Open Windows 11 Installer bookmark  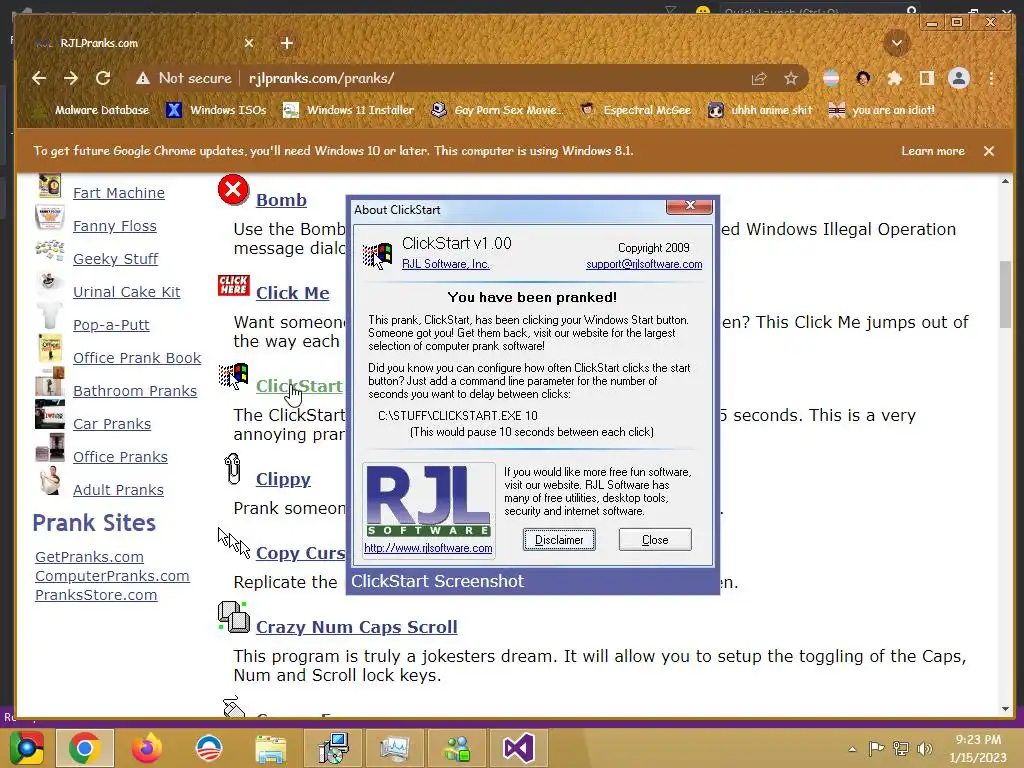point(349,110)
